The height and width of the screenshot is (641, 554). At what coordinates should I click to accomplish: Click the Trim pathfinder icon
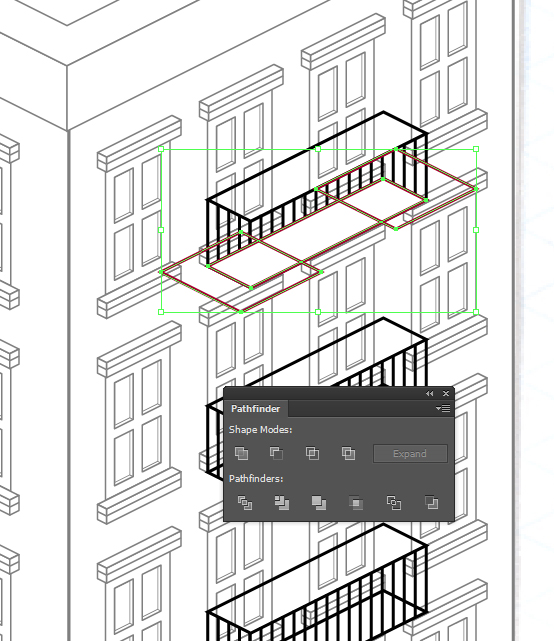[x=282, y=502]
